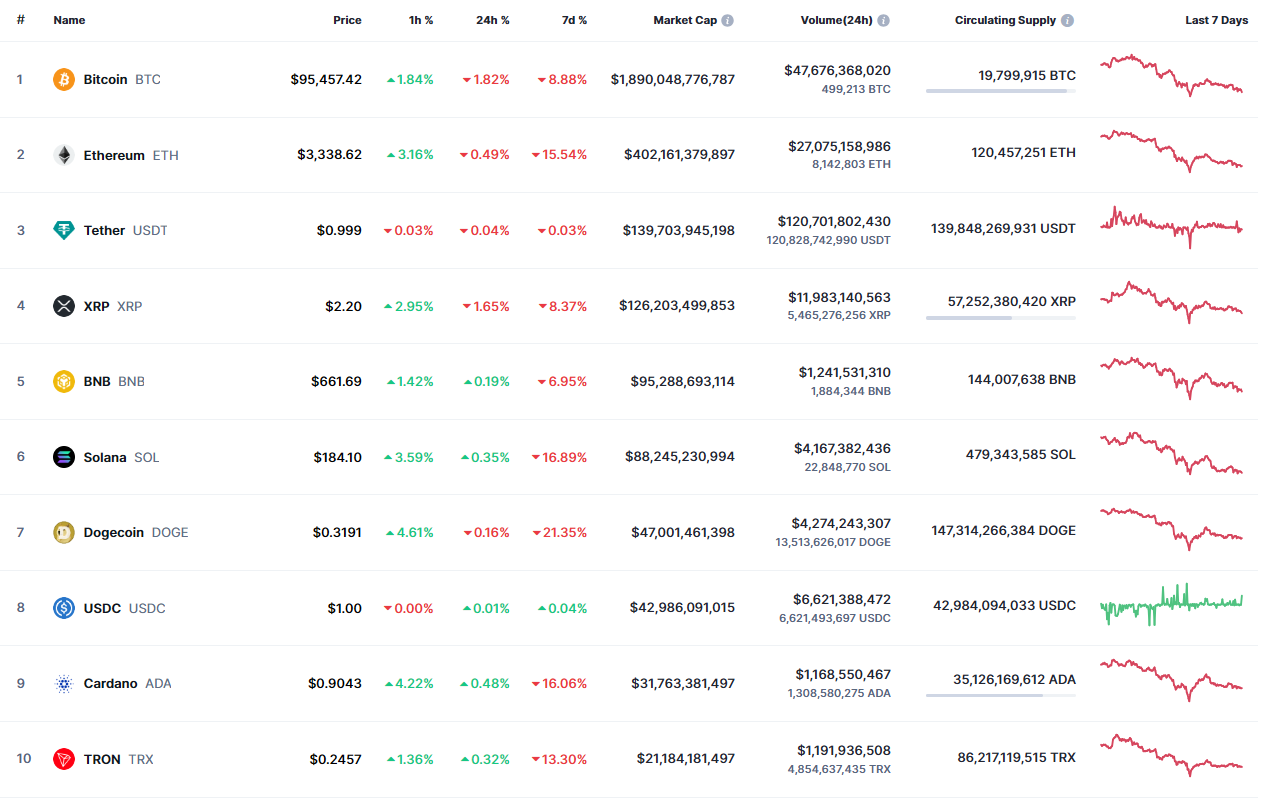This screenshot has width=1270, height=806.
Task: Click TRON supply 86,217,119,515 TRX
Action: coord(1017,758)
